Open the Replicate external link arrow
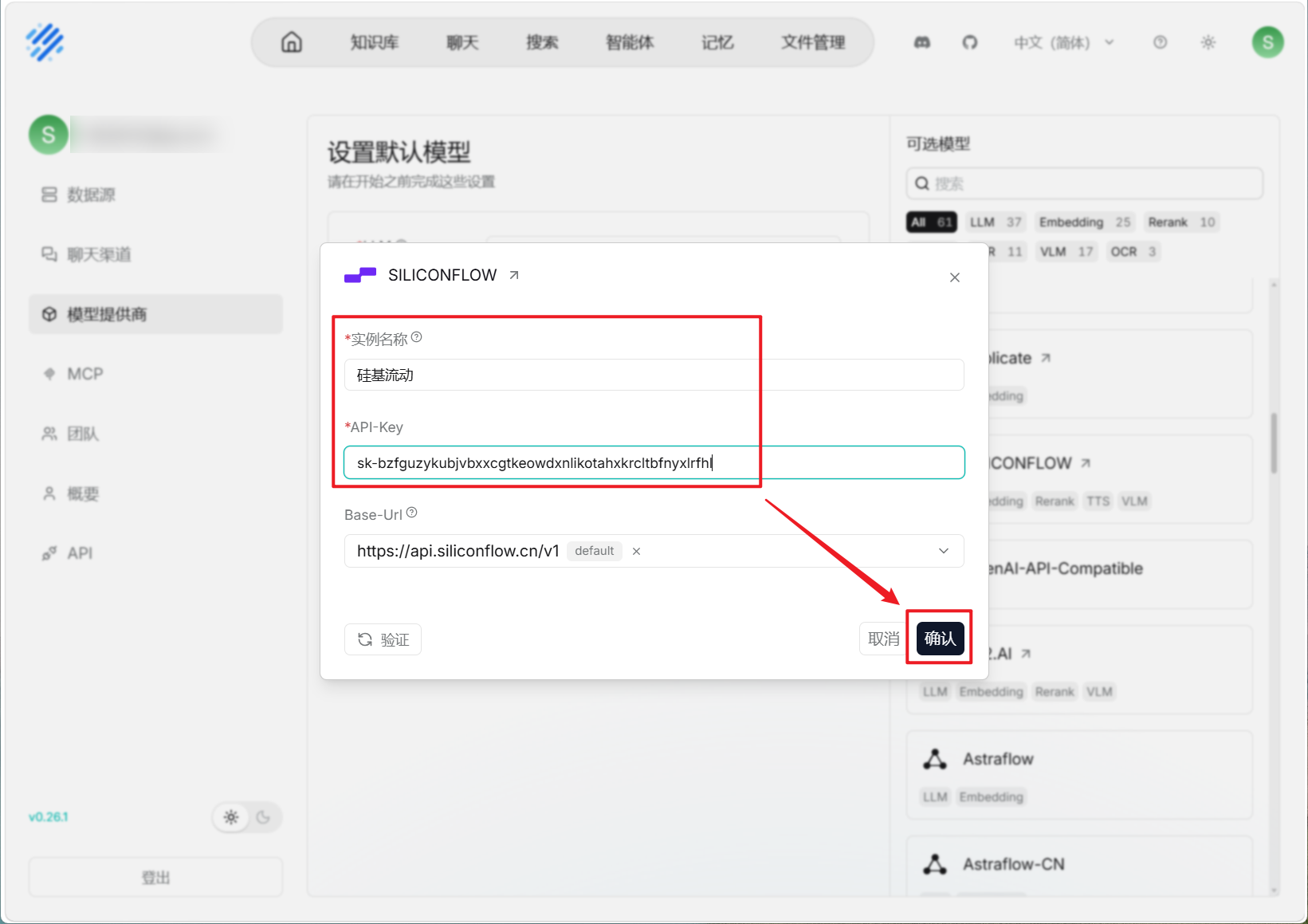This screenshot has height=924, width=1308. point(1046,358)
